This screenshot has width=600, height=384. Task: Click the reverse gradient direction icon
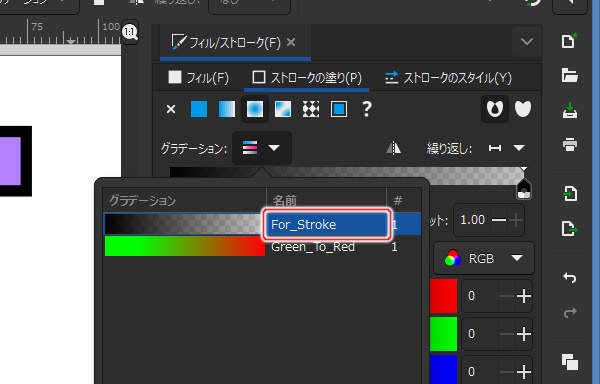point(393,148)
